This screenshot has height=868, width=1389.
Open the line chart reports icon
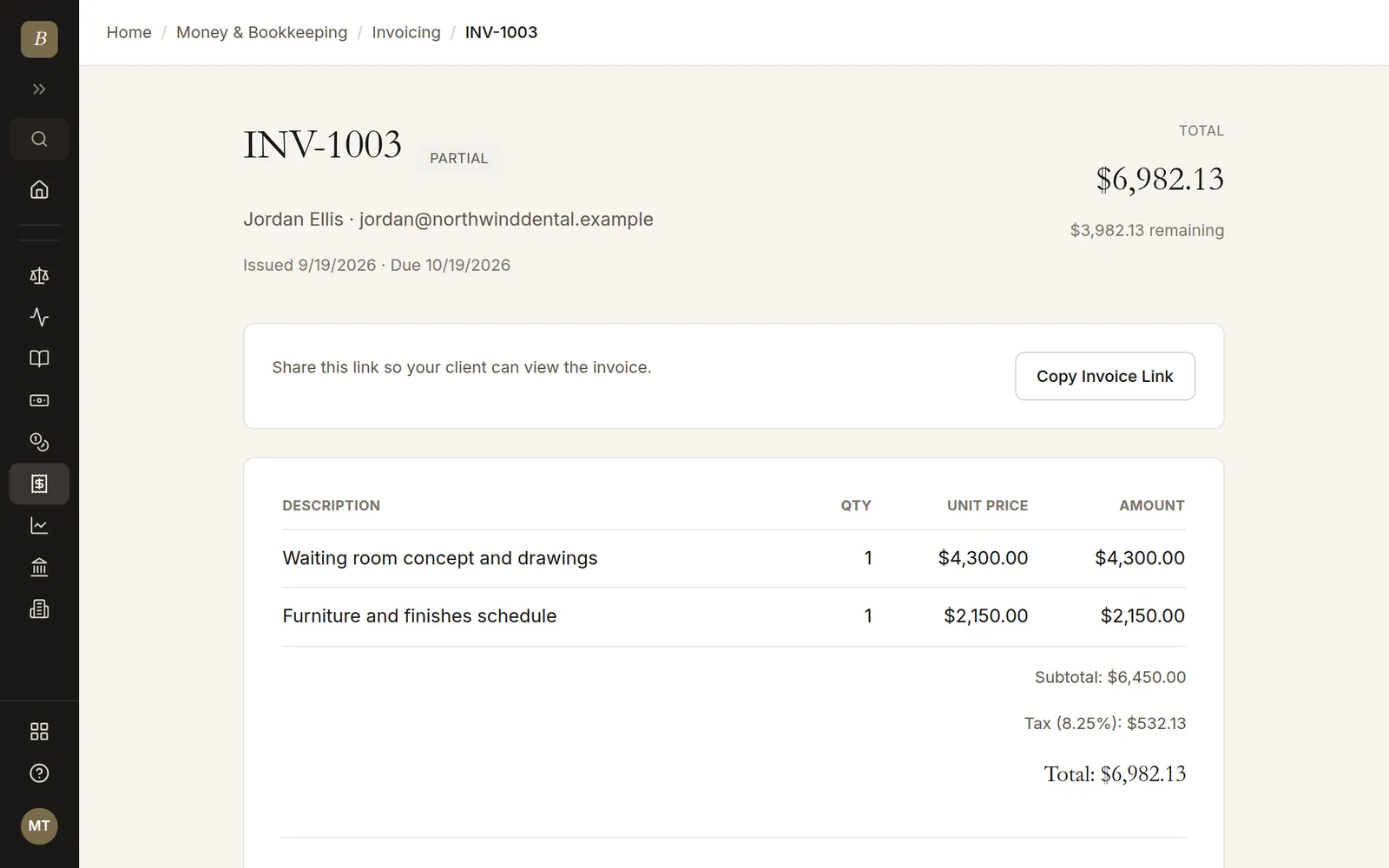[39, 525]
